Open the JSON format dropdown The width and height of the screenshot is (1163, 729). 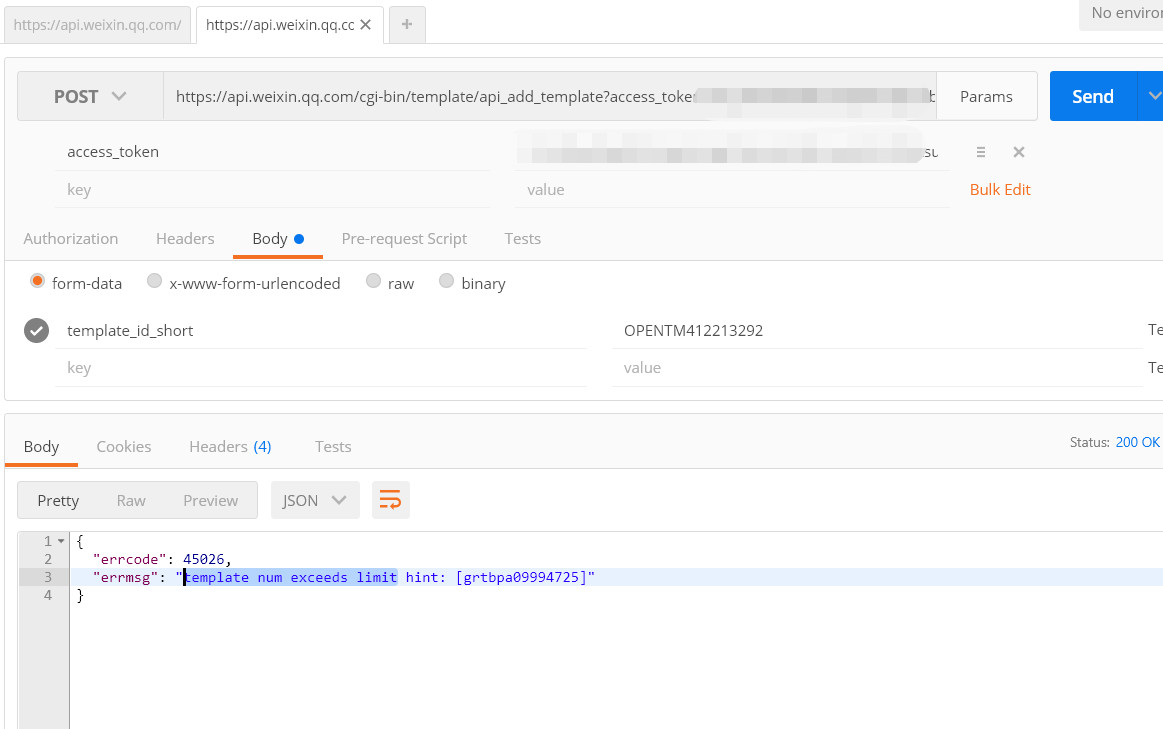(x=315, y=501)
